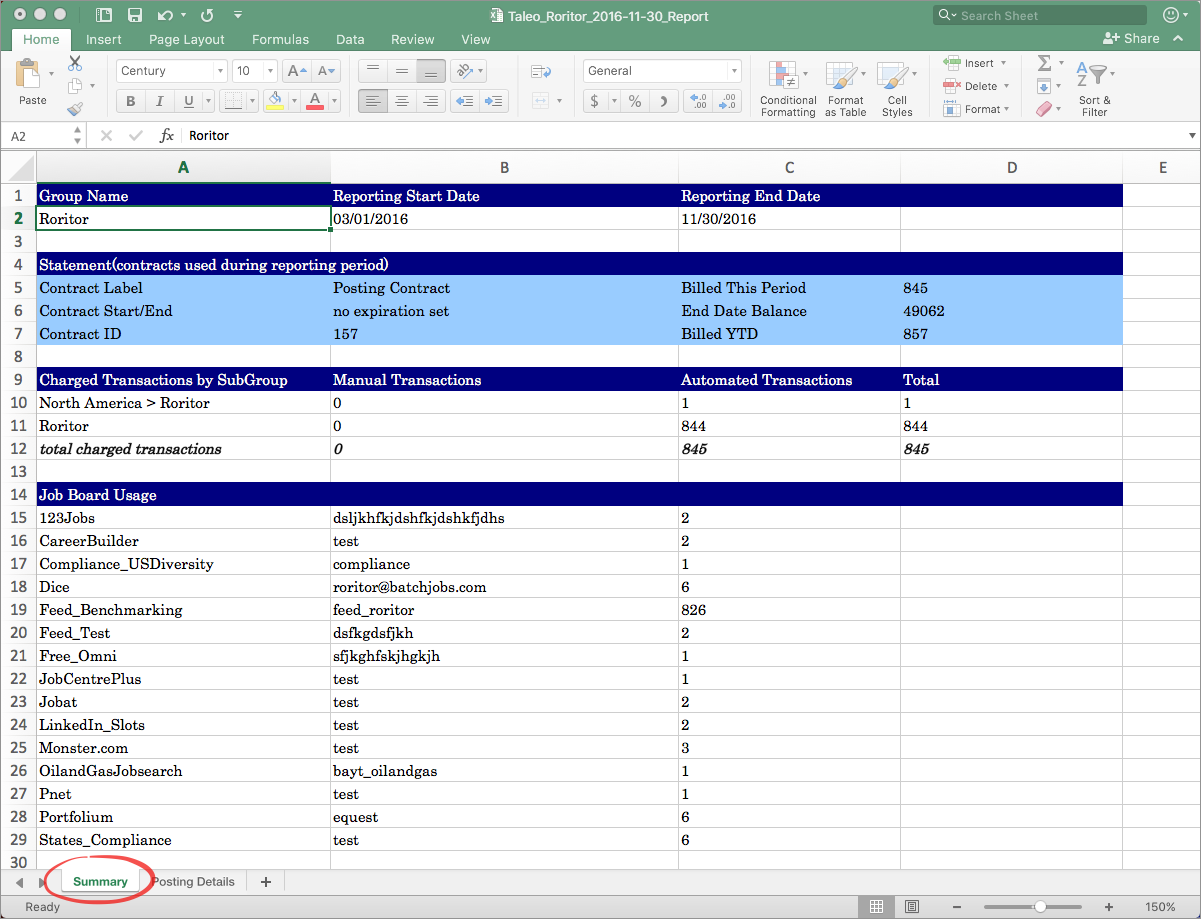
Task: Open the Formulas ribbon tab
Action: click(280, 39)
